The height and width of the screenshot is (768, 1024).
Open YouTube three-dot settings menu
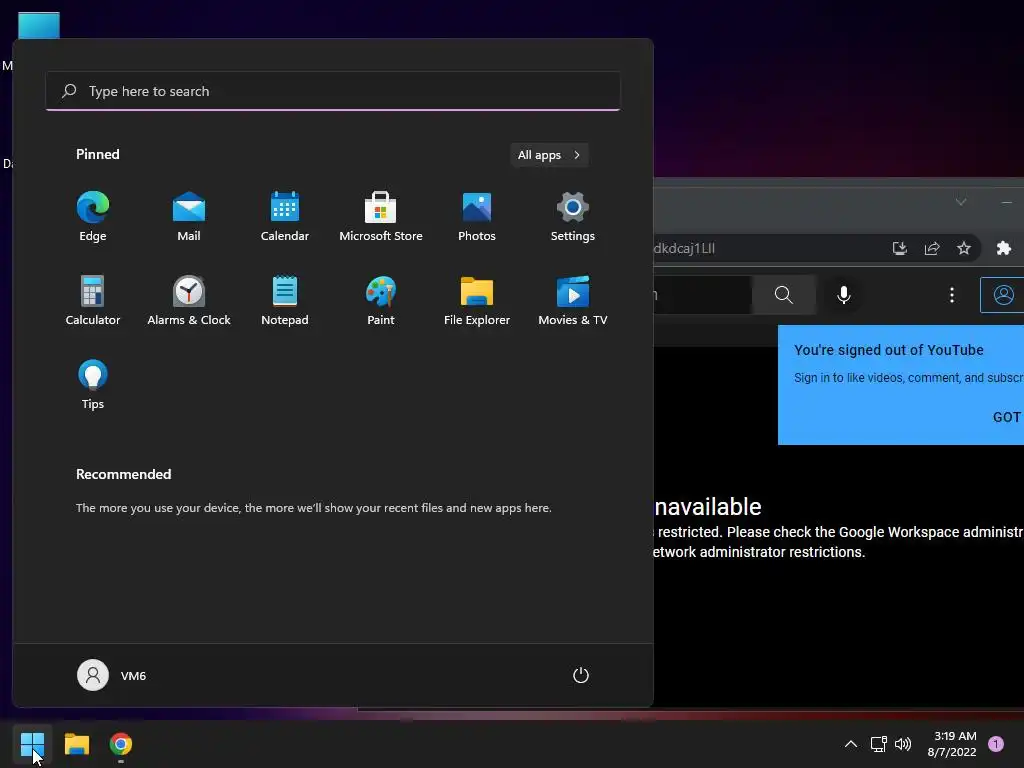click(952, 295)
